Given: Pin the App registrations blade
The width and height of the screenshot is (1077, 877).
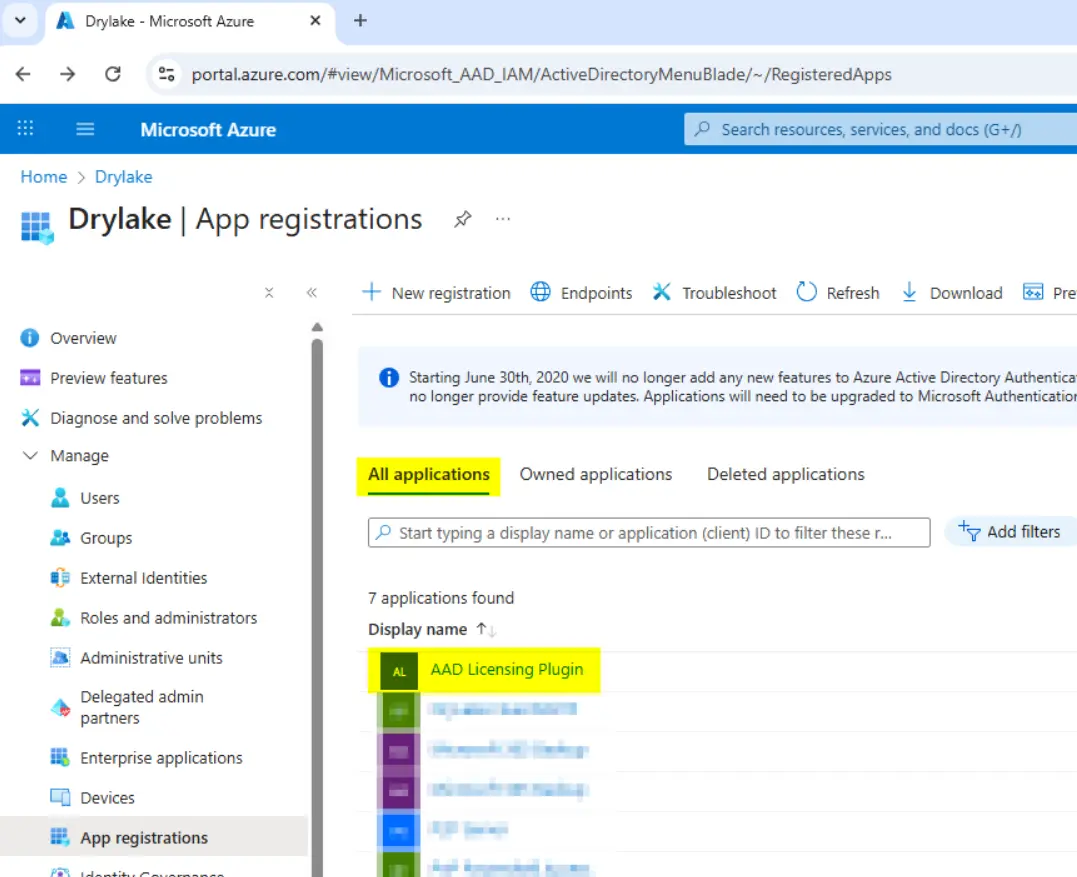Looking at the screenshot, I should [462, 220].
